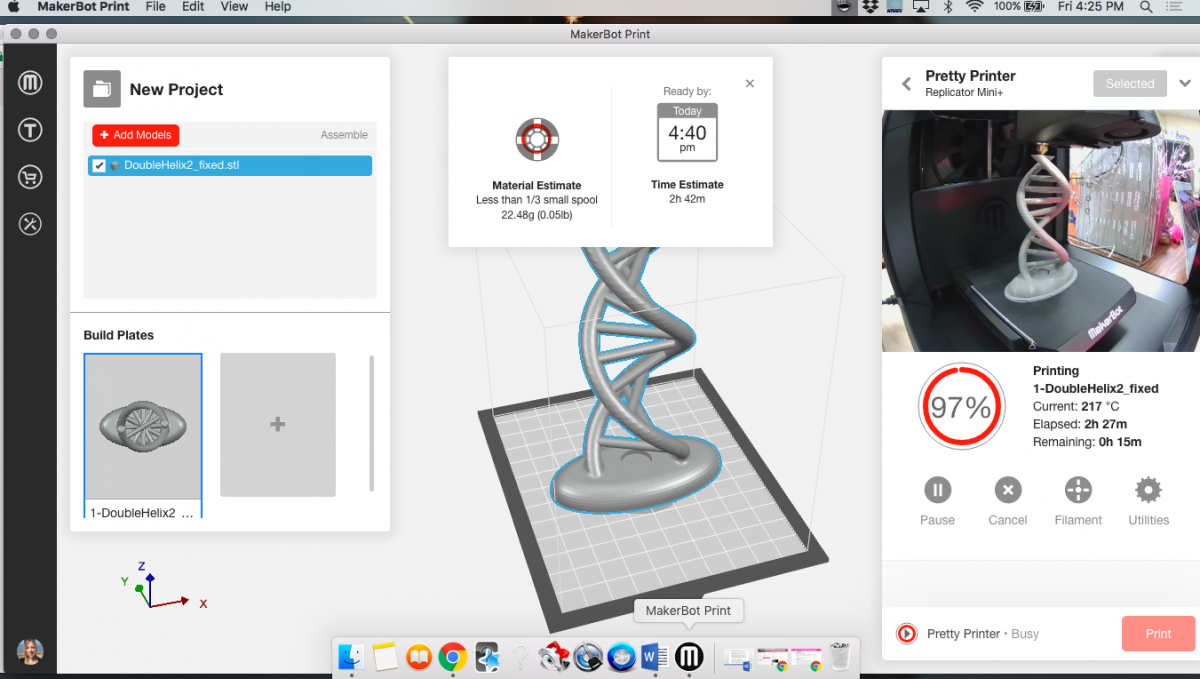Screen dimensions: 1200x679
Task: Click the AirPlay display menu bar icon
Action: [921, 7]
